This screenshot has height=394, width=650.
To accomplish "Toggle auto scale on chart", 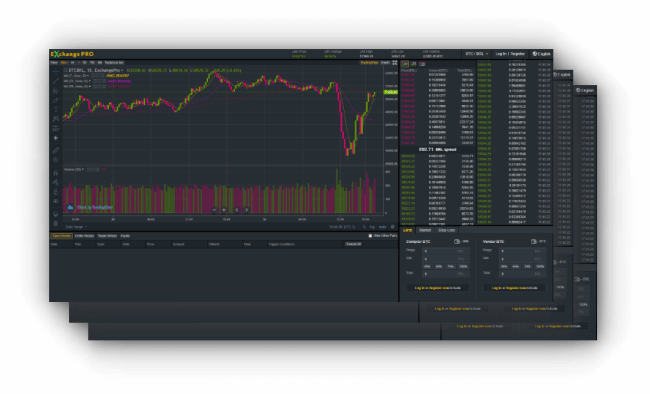I will click(x=383, y=227).
